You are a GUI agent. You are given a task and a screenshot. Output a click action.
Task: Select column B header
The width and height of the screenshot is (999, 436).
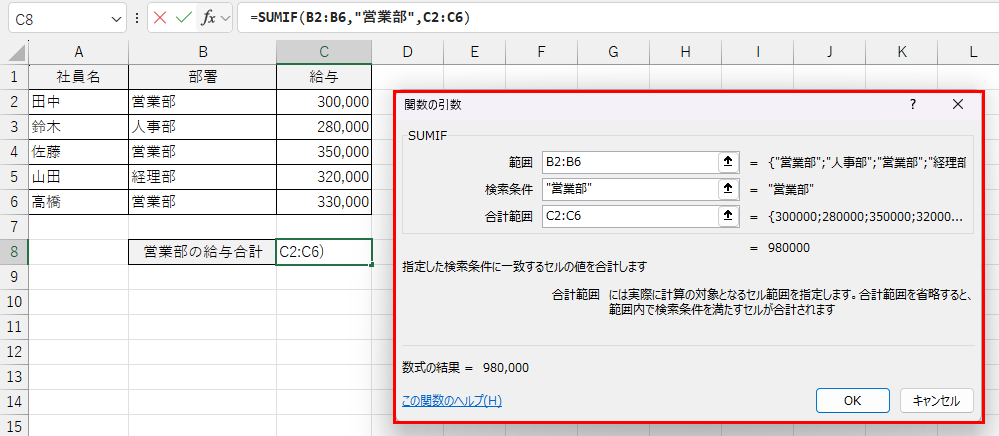(203, 53)
